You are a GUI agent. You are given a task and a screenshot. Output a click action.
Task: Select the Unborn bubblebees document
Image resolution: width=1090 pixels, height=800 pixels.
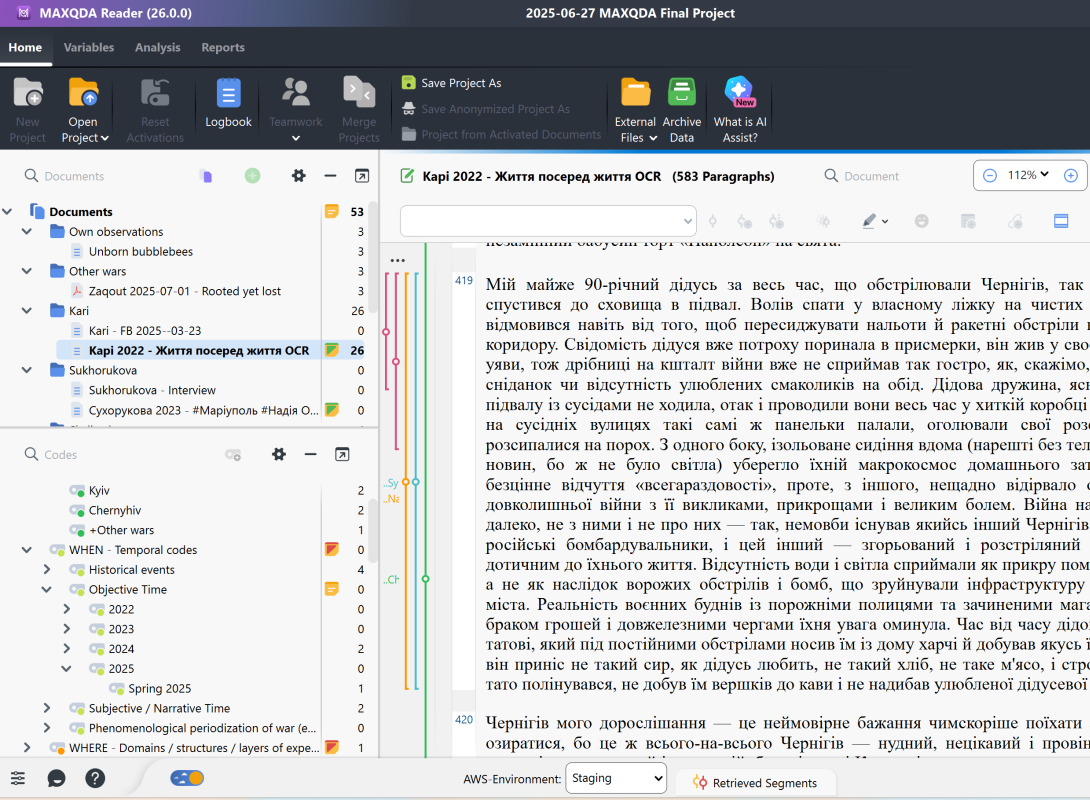coord(140,252)
